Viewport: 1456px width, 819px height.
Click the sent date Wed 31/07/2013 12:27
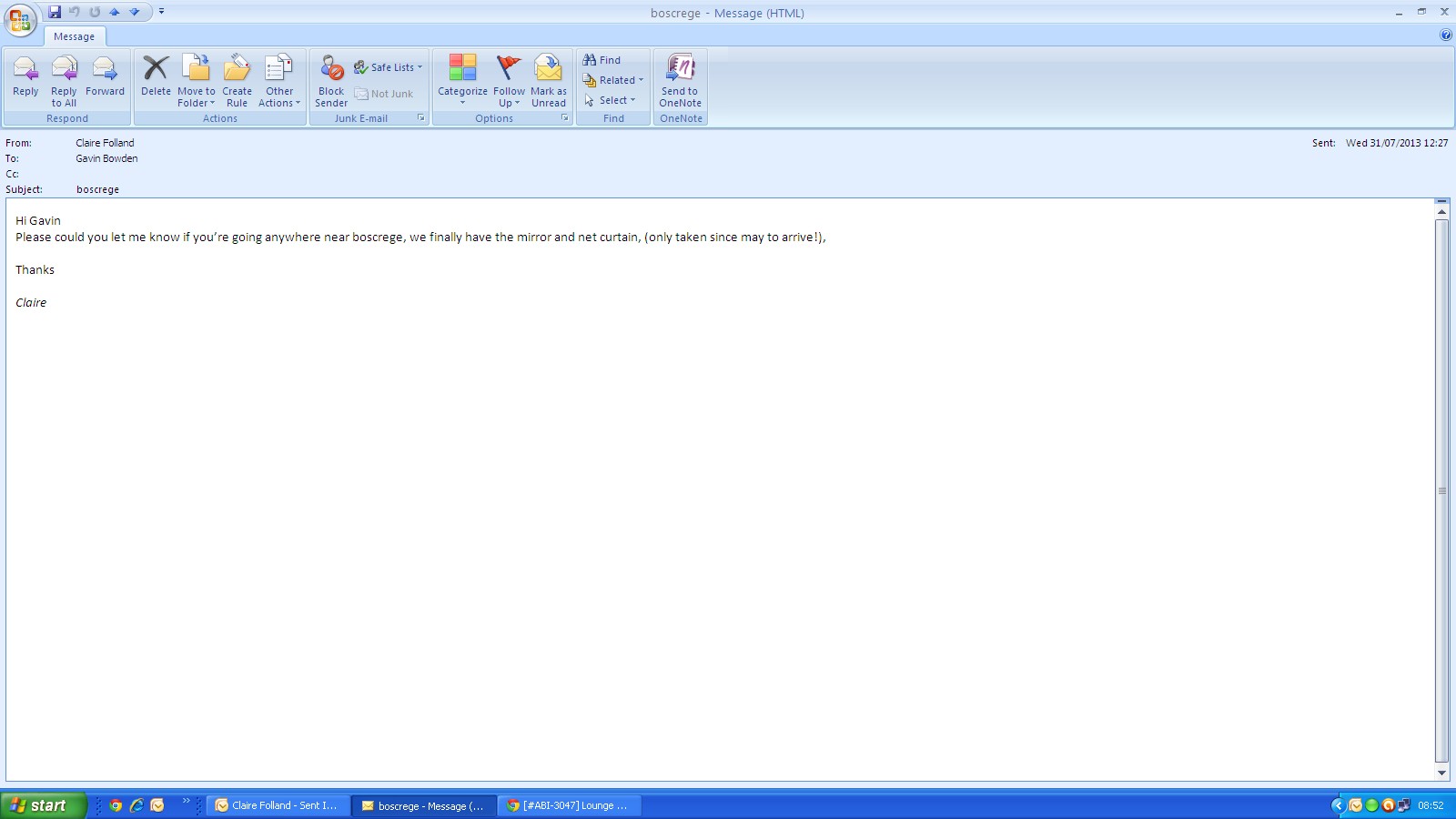pos(1397,143)
